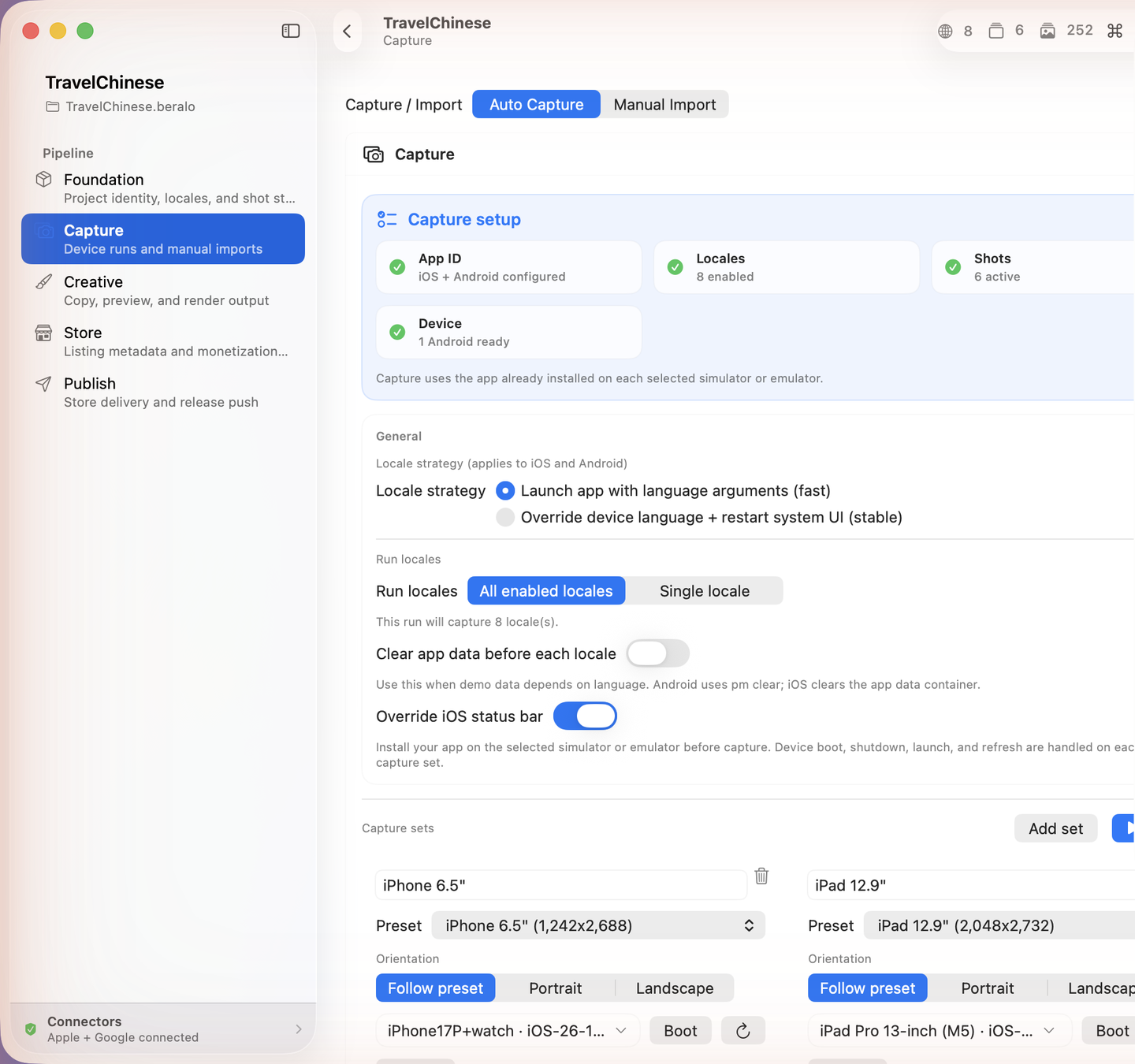Switch to Manual Import tab
Screen dimensions: 1135x1064
[x=664, y=105]
